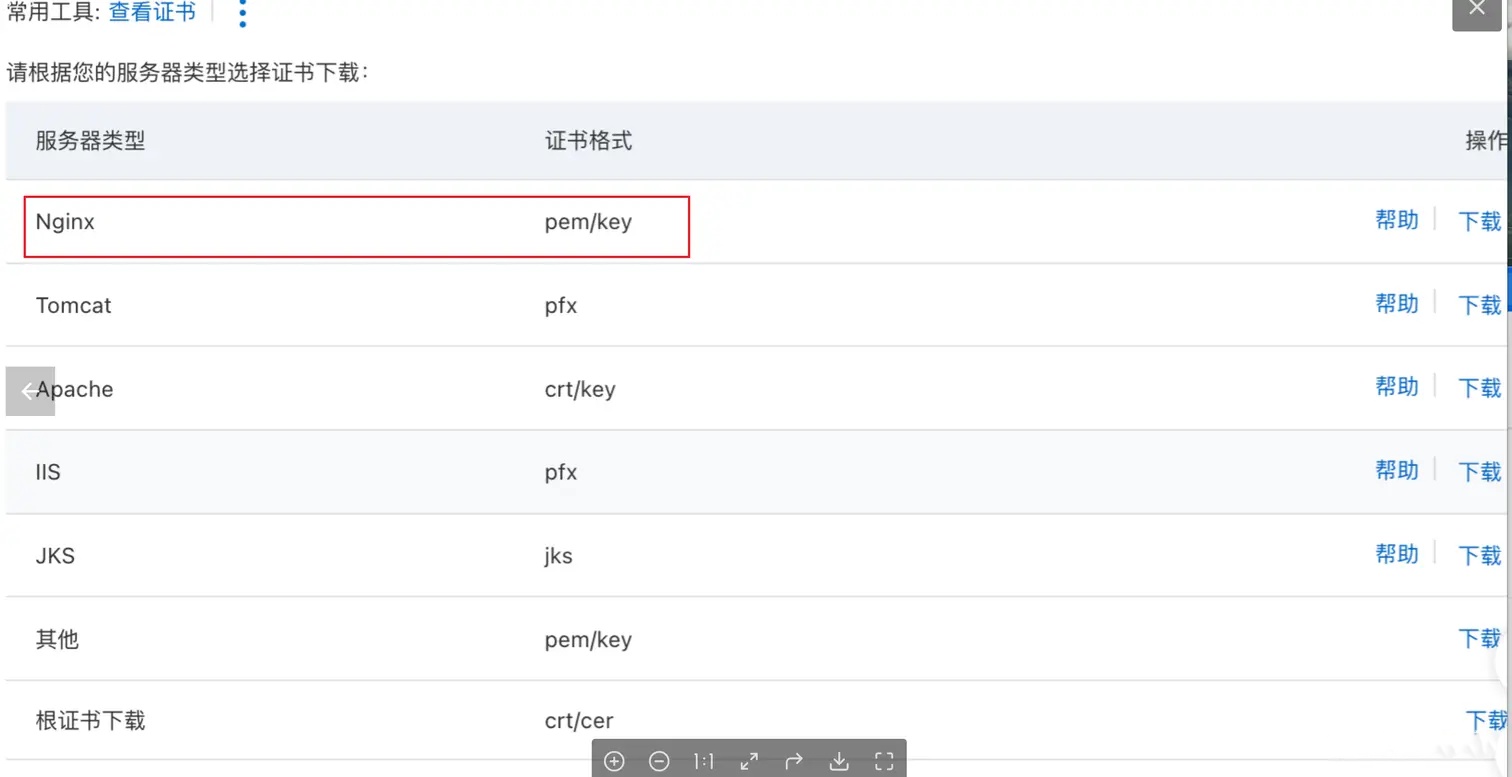This screenshot has height=777, width=1512.
Task: Open help for JKS certificate
Action: (1396, 554)
